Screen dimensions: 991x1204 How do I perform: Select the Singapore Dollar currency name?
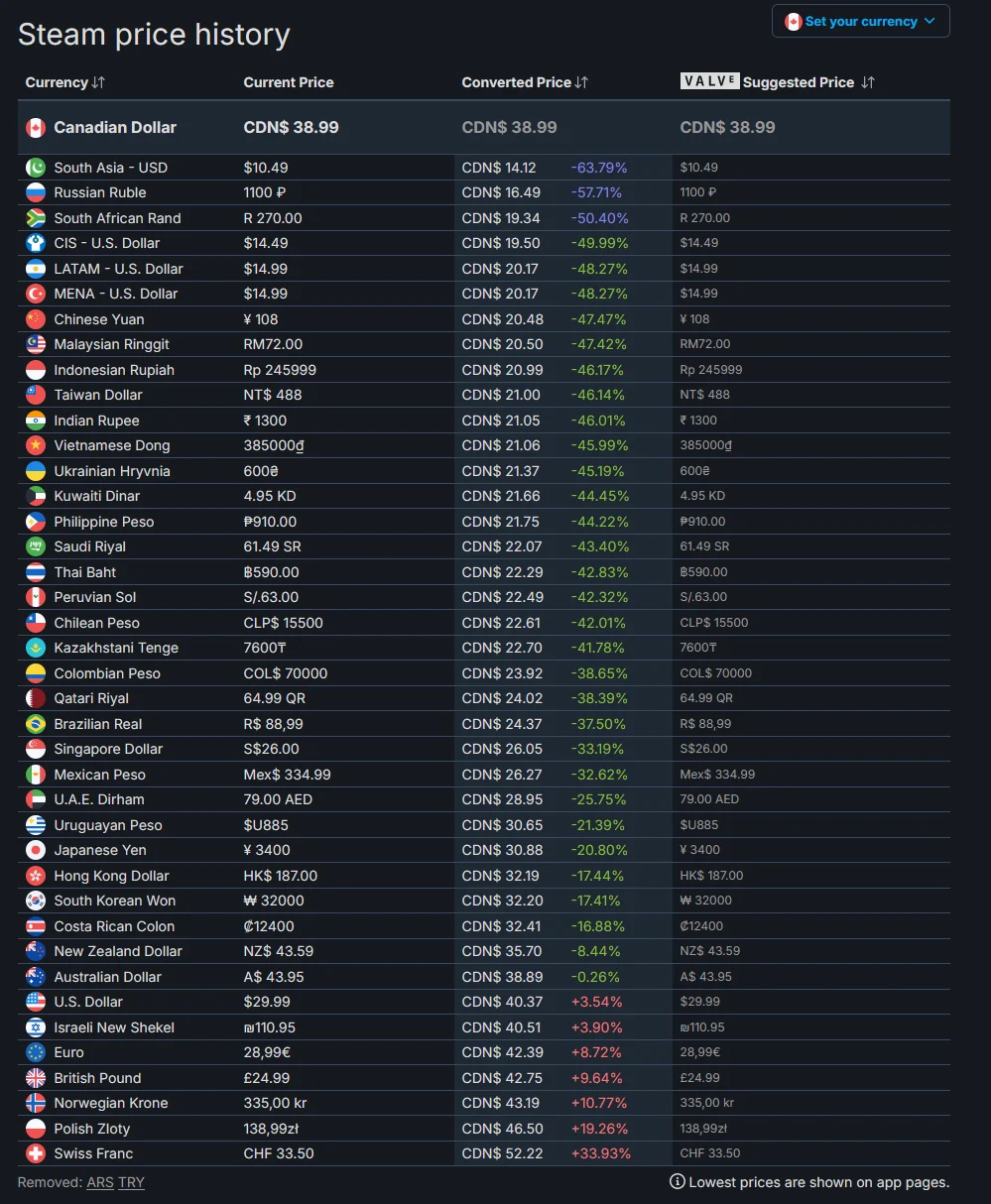point(108,749)
